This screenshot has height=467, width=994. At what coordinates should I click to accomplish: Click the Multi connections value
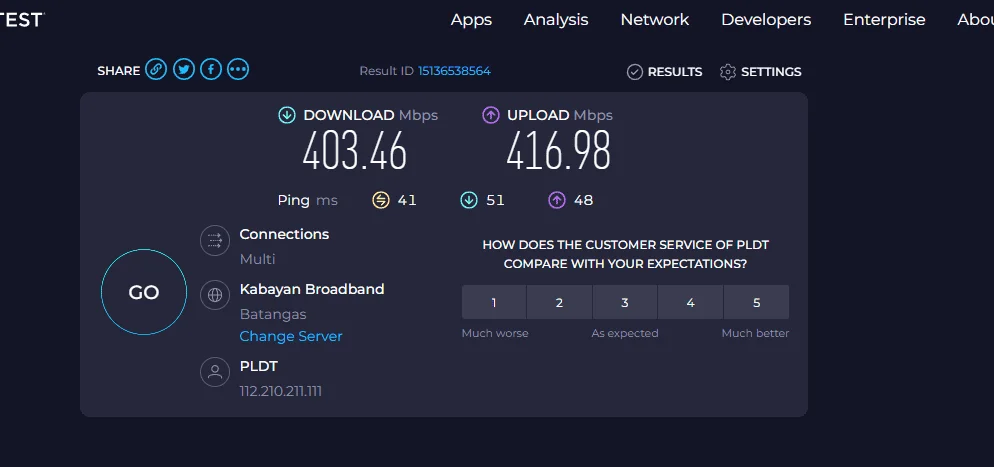pos(257,259)
